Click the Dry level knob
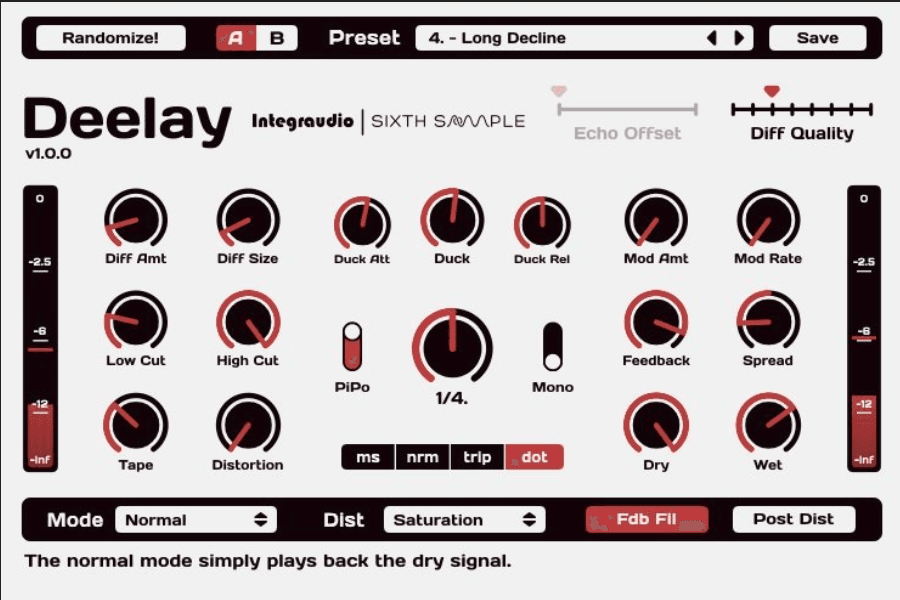The height and width of the screenshot is (600, 900). pos(656,424)
